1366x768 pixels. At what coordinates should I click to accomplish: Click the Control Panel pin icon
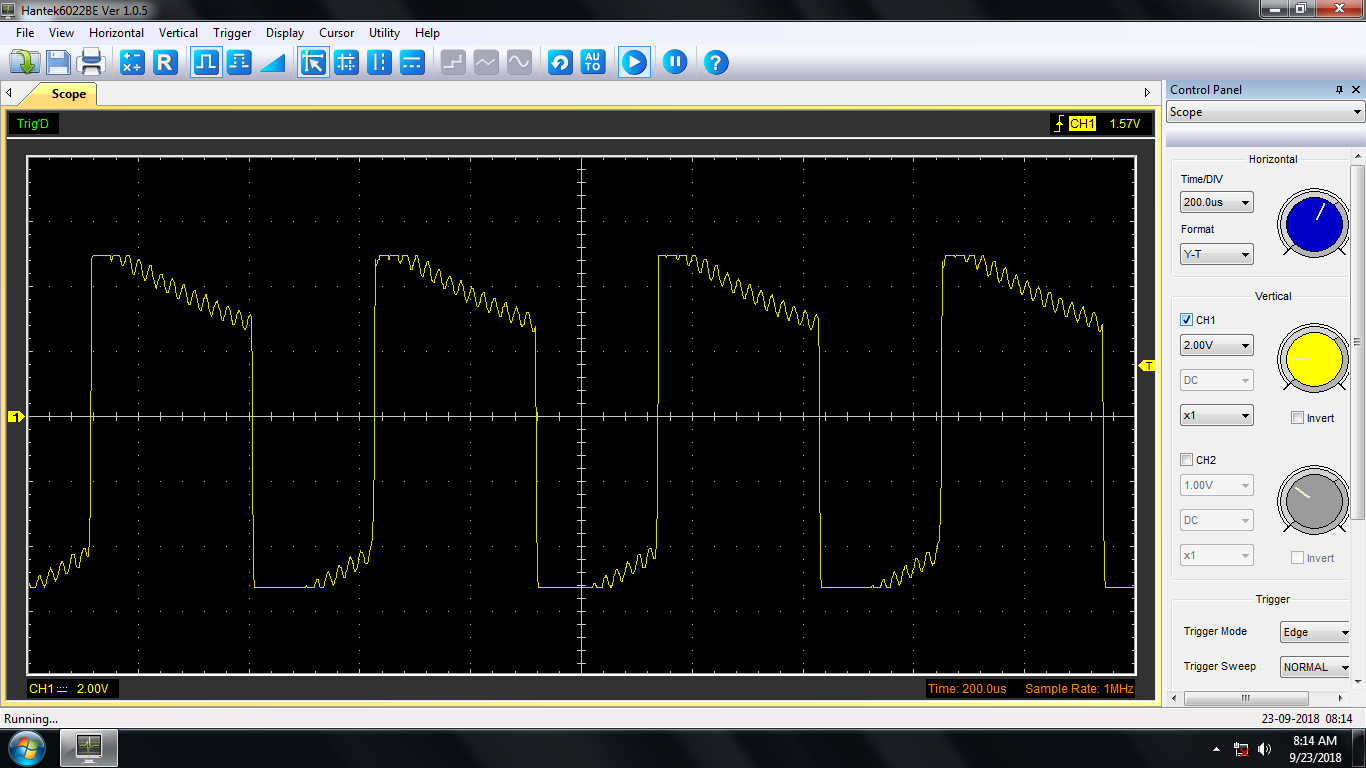tap(1340, 90)
